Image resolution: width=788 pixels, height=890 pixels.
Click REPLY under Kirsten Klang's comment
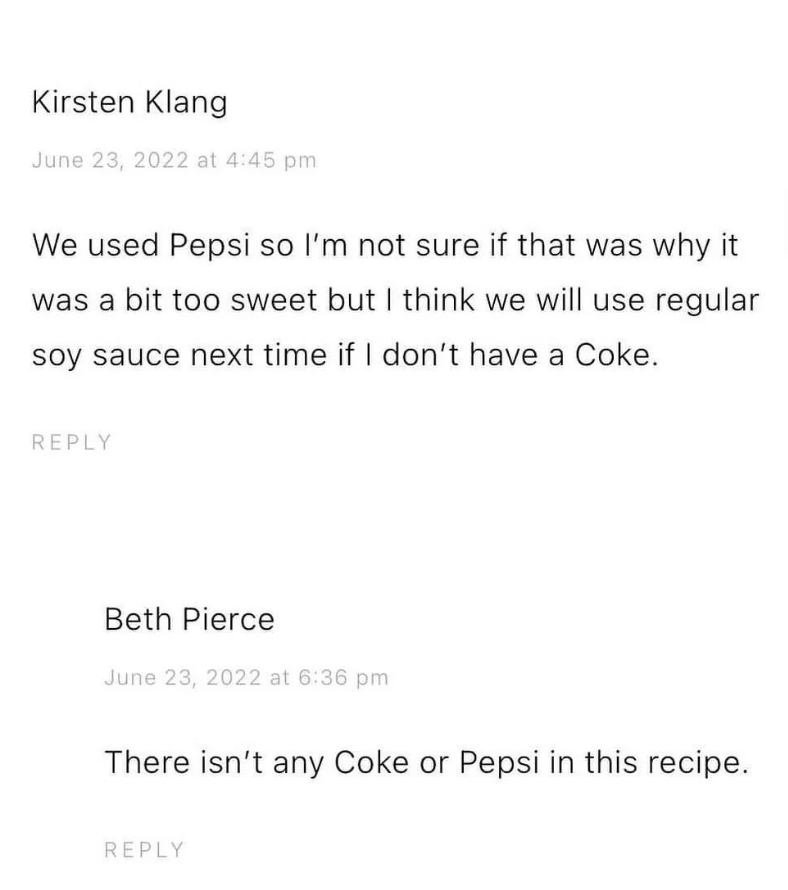(x=72, y=442)
